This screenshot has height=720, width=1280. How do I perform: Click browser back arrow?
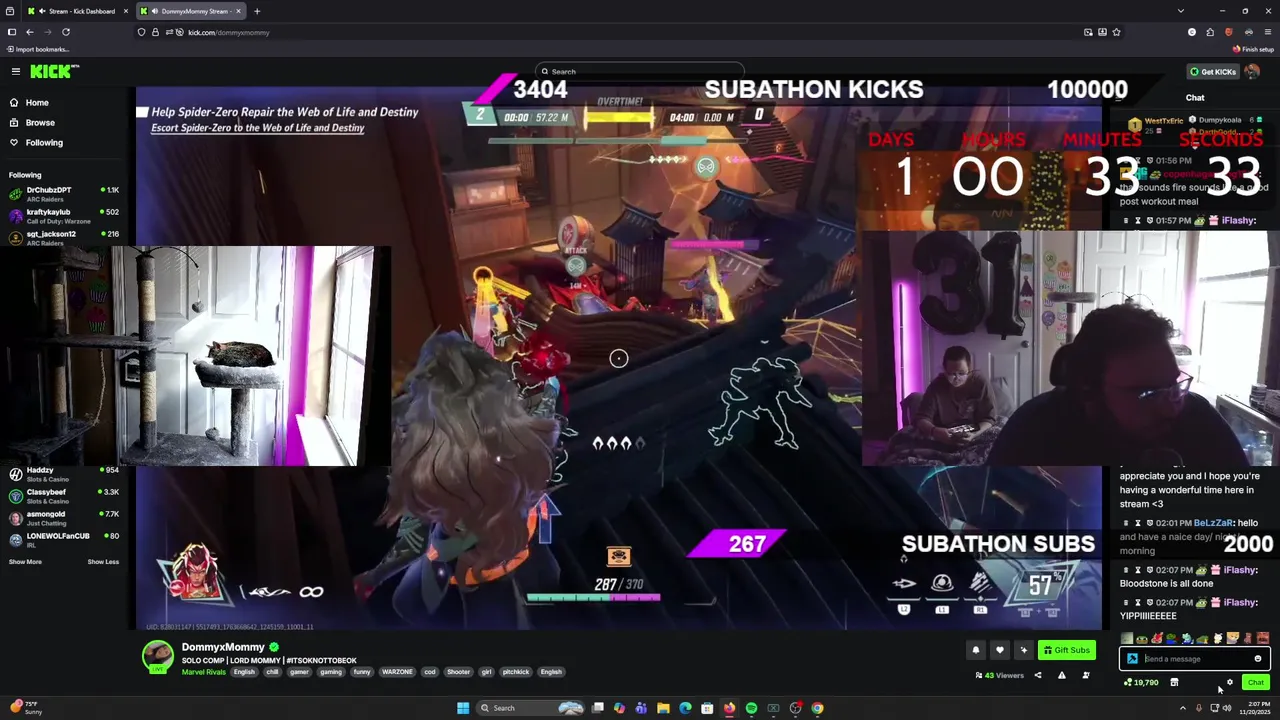pos(30,32)
